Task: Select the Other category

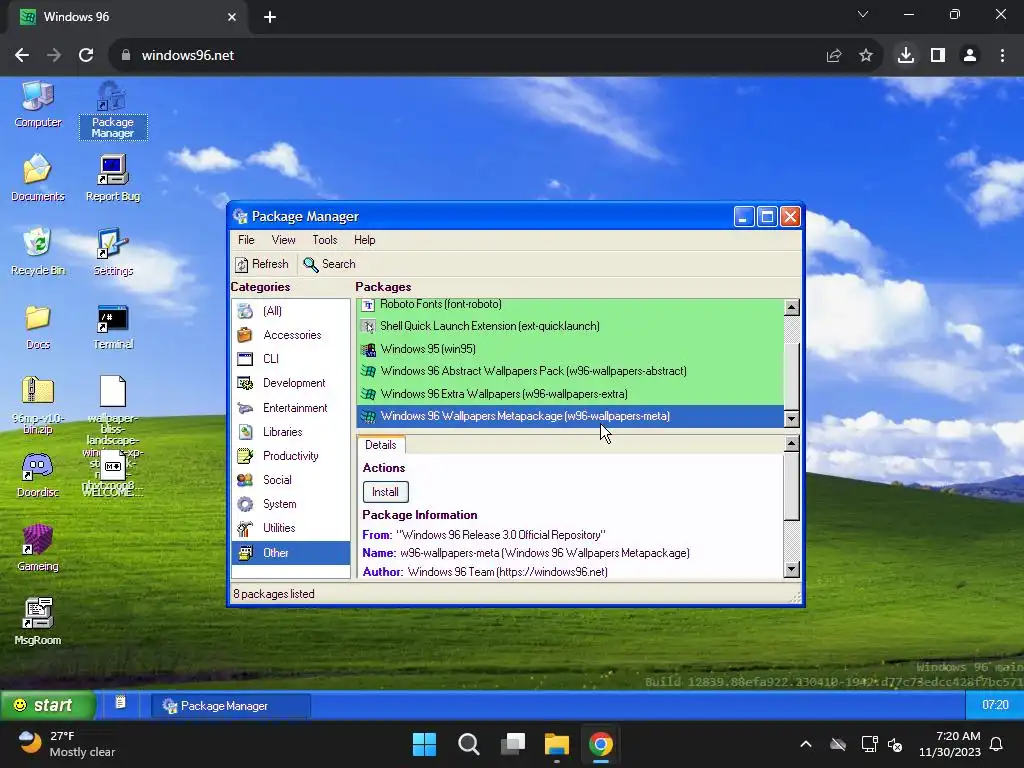Action: tap(291, 552)
